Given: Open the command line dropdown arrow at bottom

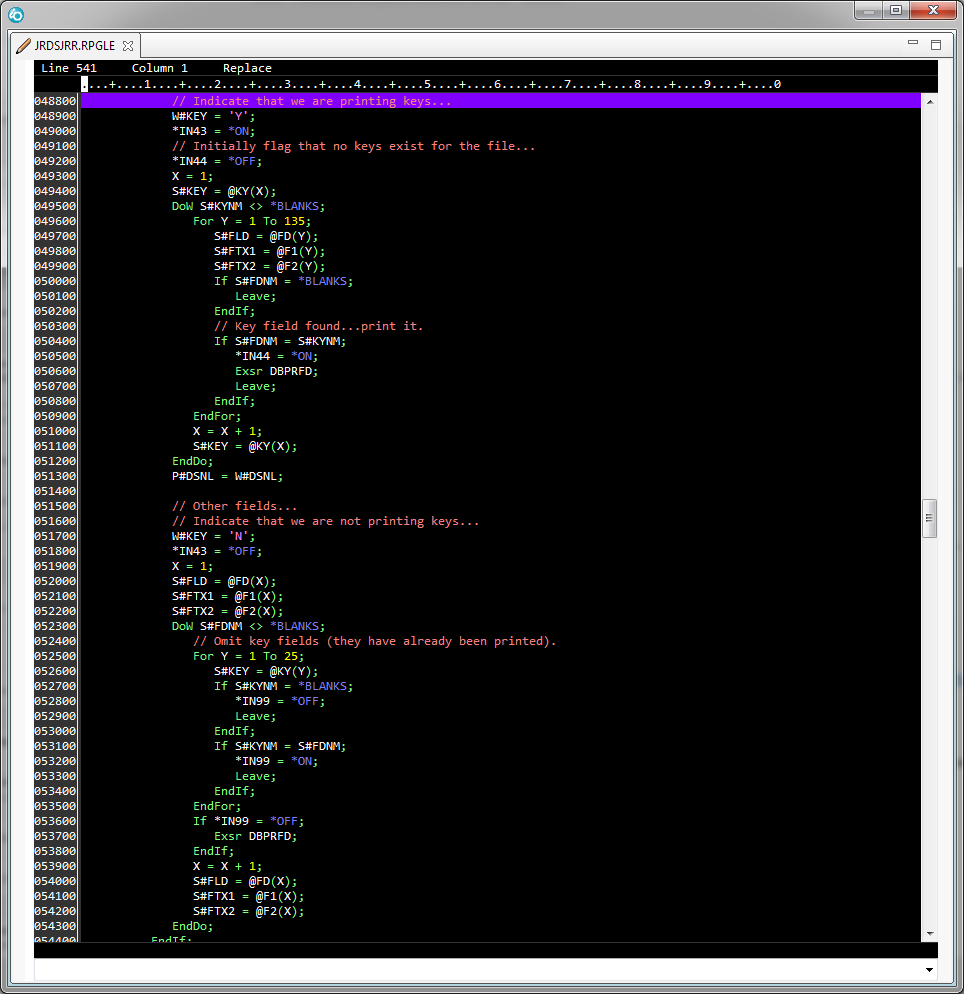Looking at the screenshot, I should (x=929, y=970).
